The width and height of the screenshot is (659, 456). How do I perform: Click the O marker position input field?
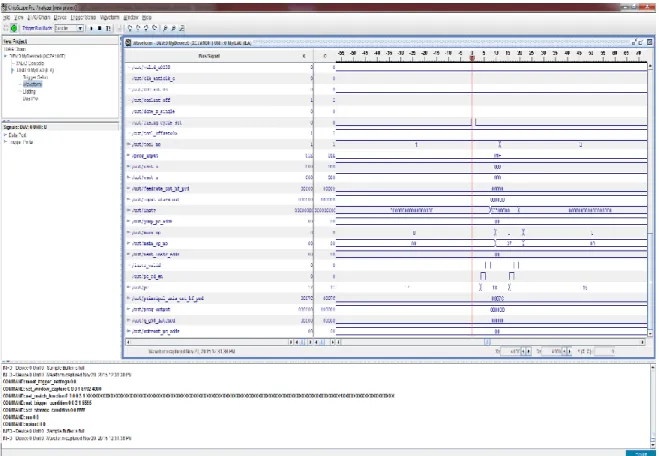click(x=552, y=351)
